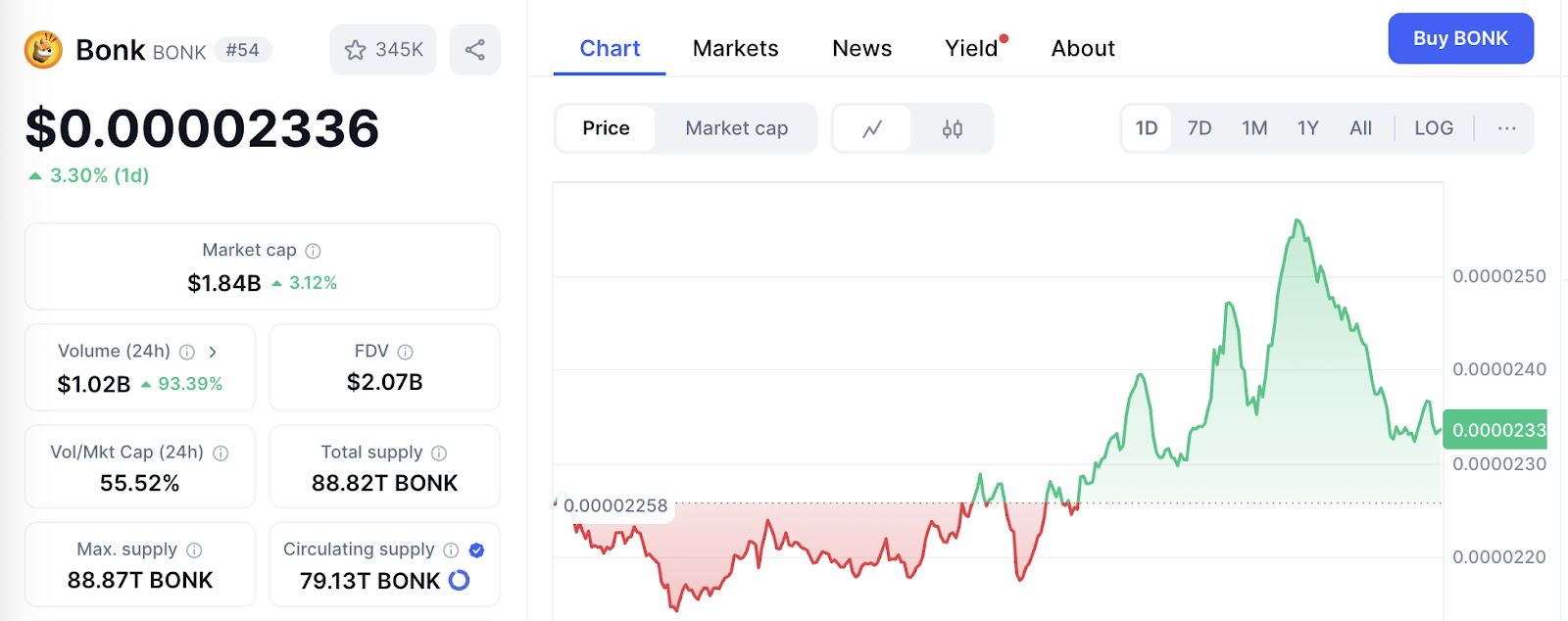
Task: Click the share icon button
Action: pyautogui.click(x=475, y=50)
